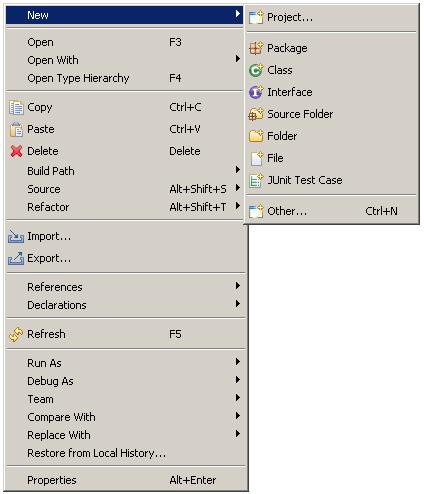
Task: Expand the Build Path submenu arrow
Action: pyautogui.click(x=238, y=170)
